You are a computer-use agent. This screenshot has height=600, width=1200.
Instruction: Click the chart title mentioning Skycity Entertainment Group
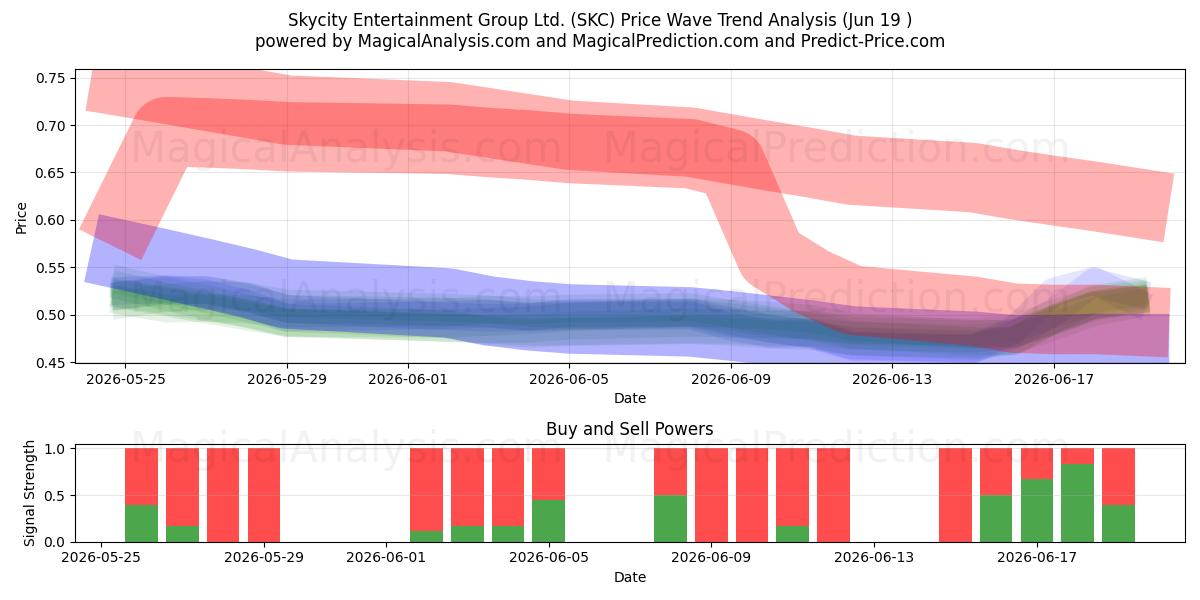click(x=600, y=20)
